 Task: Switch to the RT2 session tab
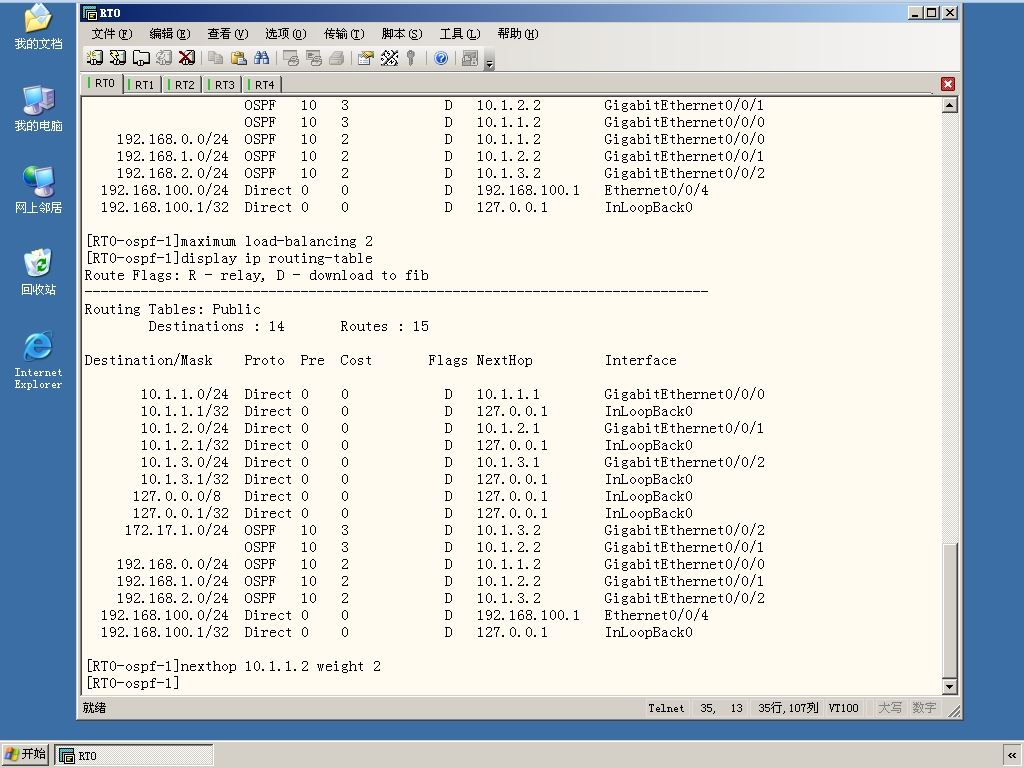(183, 85)
